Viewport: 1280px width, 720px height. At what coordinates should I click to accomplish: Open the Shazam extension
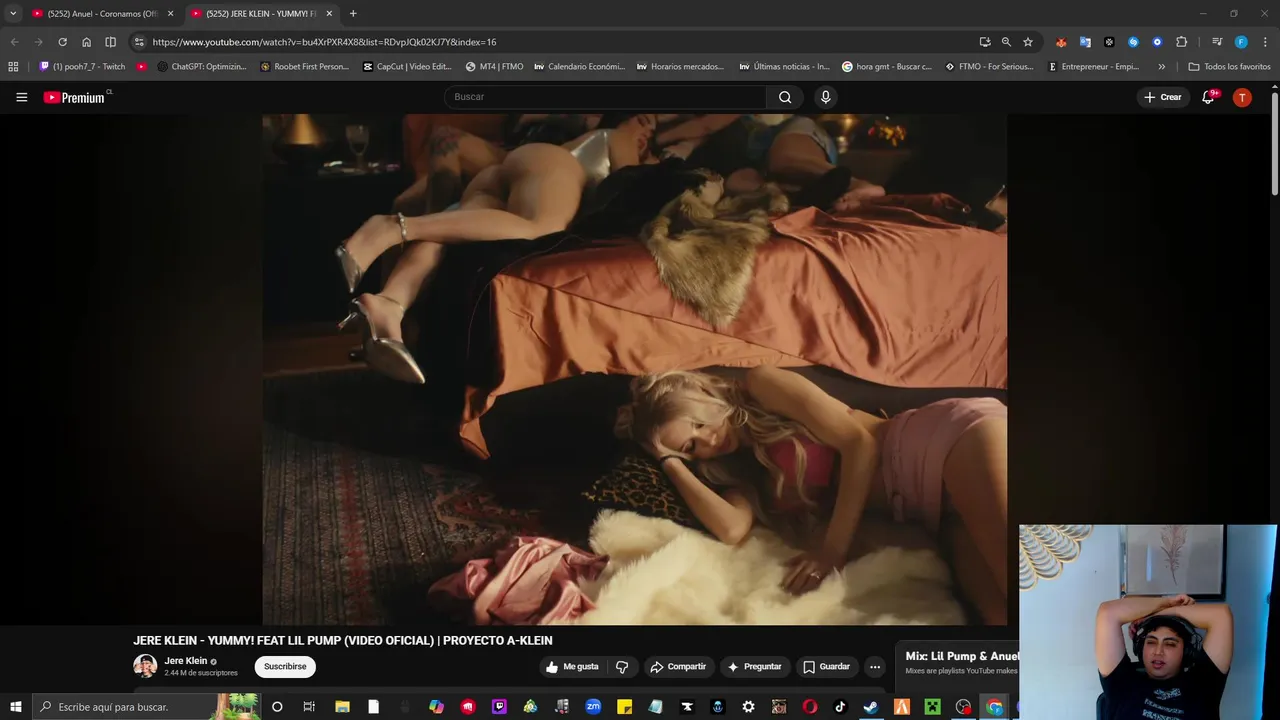click(x=1133, y=42)
